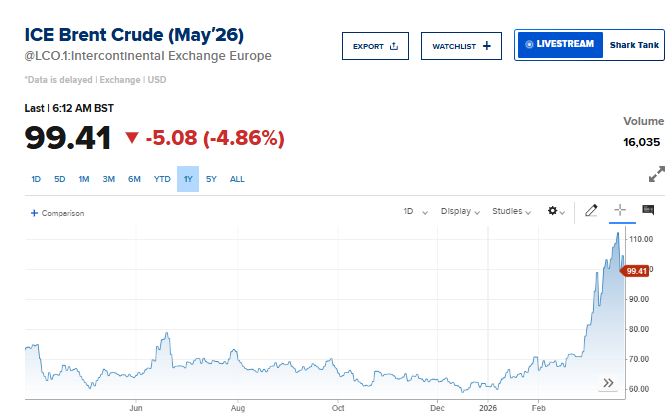This screenshot has height=418, width=671.
Task: Choose the 1Y range toggle
Action: coord(188,179)
